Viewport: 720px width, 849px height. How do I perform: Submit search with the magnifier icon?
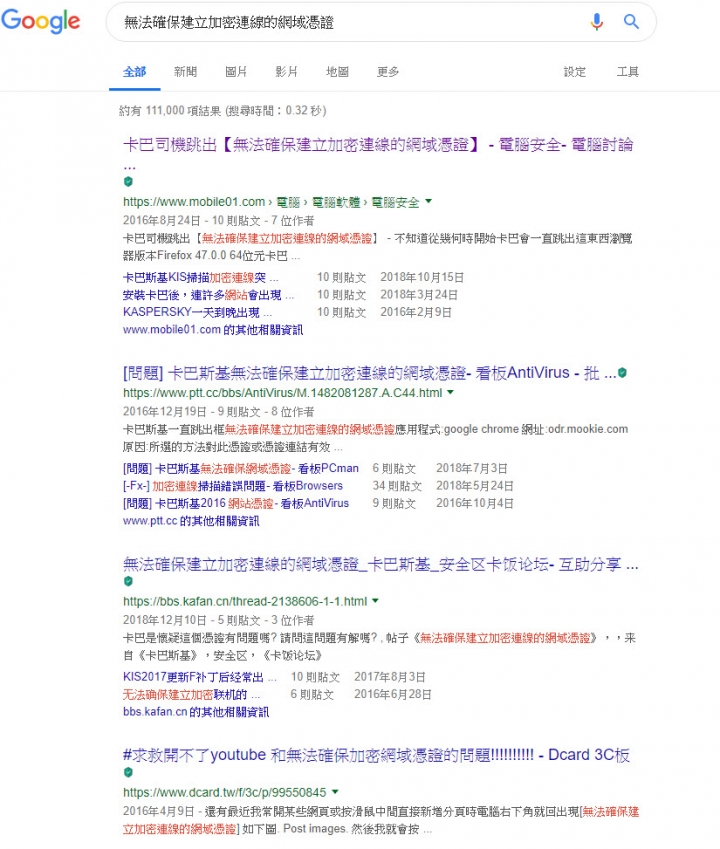coord(631,22)
